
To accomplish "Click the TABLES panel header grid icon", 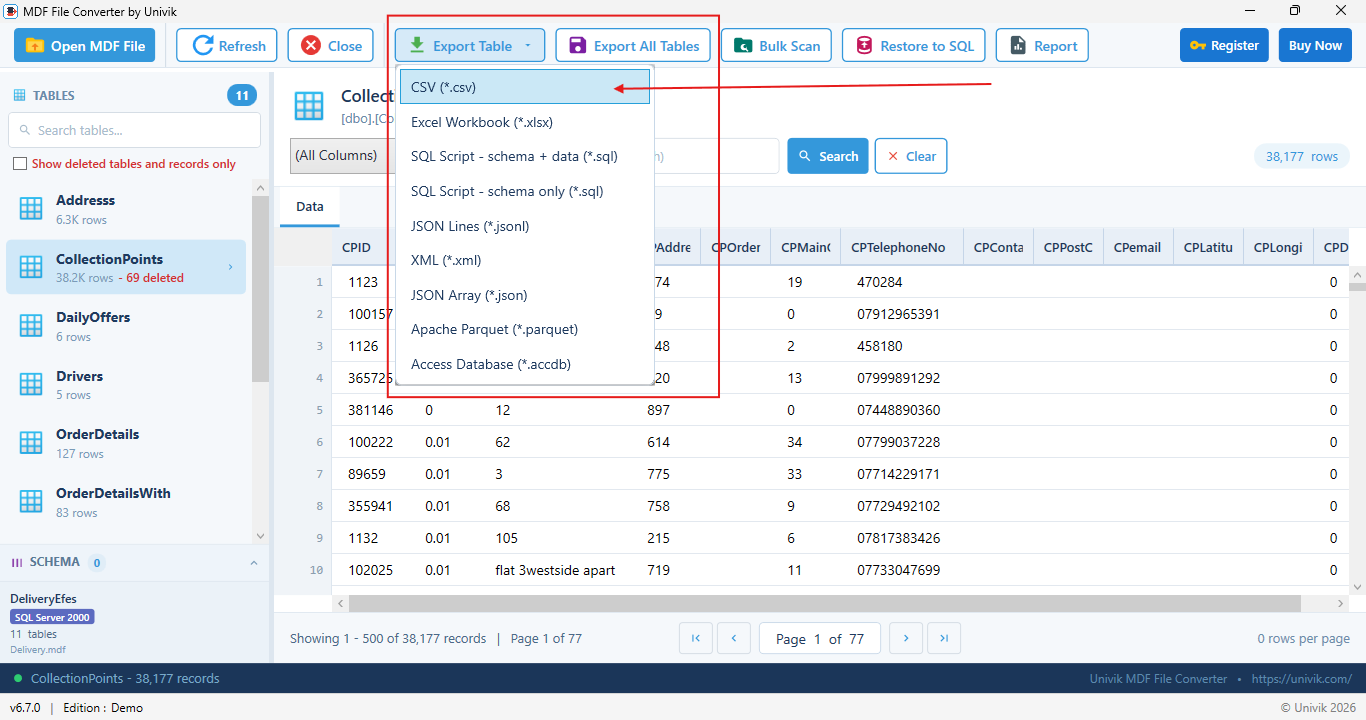I will [x=19, y=95].
